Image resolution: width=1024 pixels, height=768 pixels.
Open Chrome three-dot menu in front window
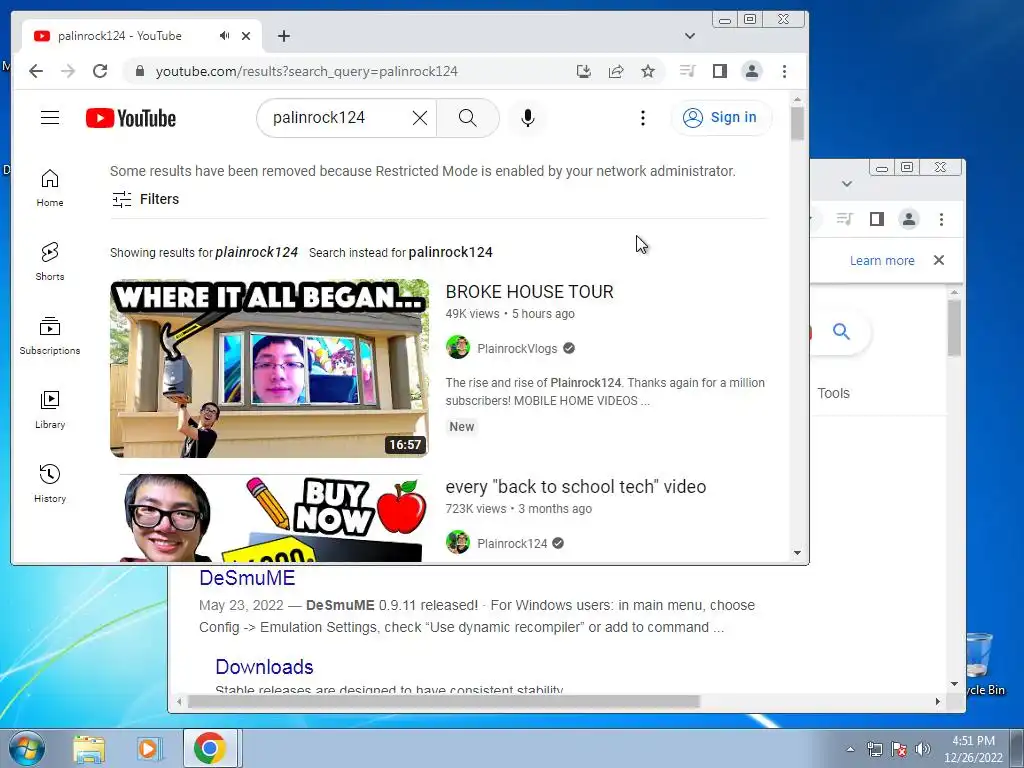(784, 71)
